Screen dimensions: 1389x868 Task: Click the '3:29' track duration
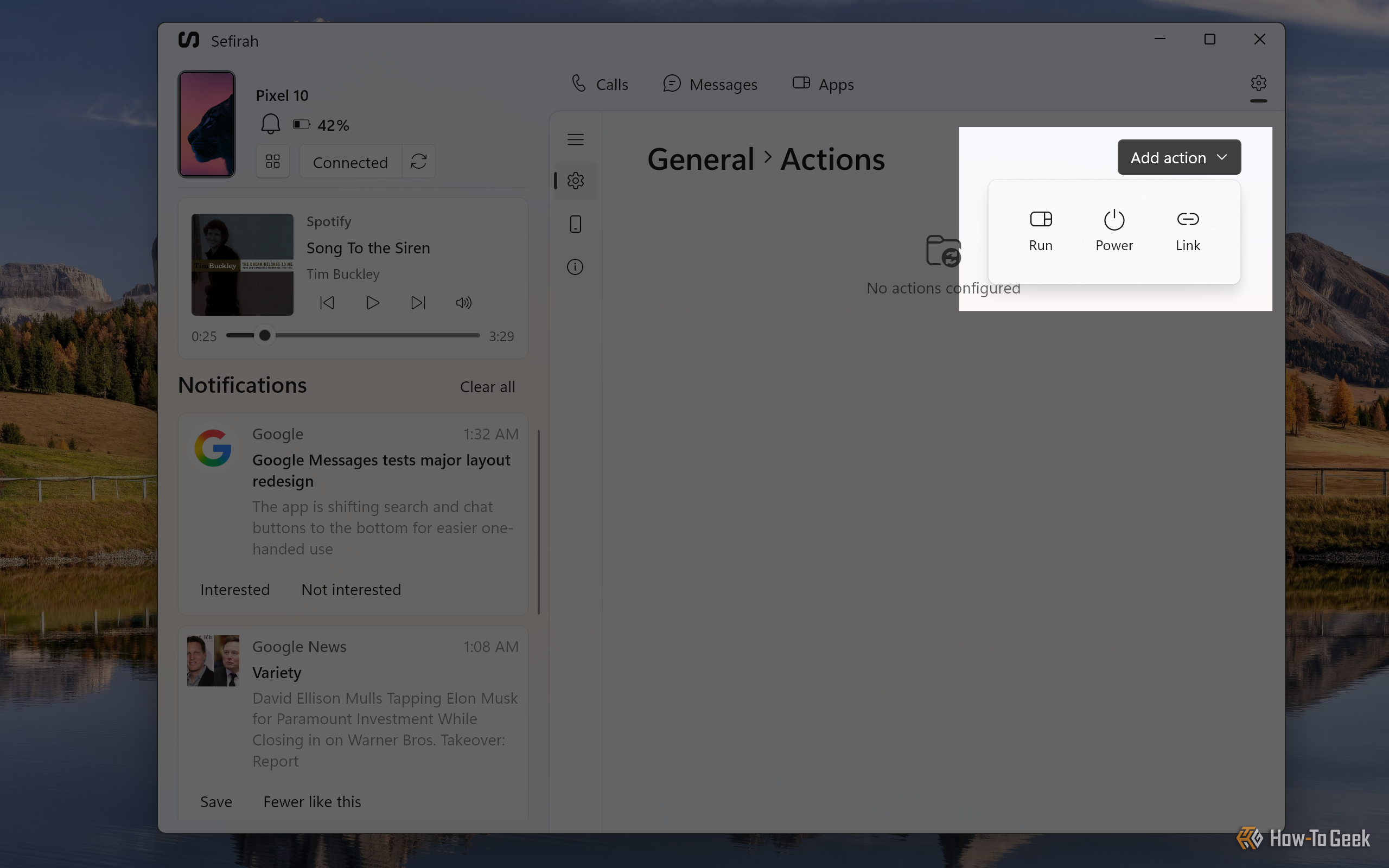(x=501, y=336)
